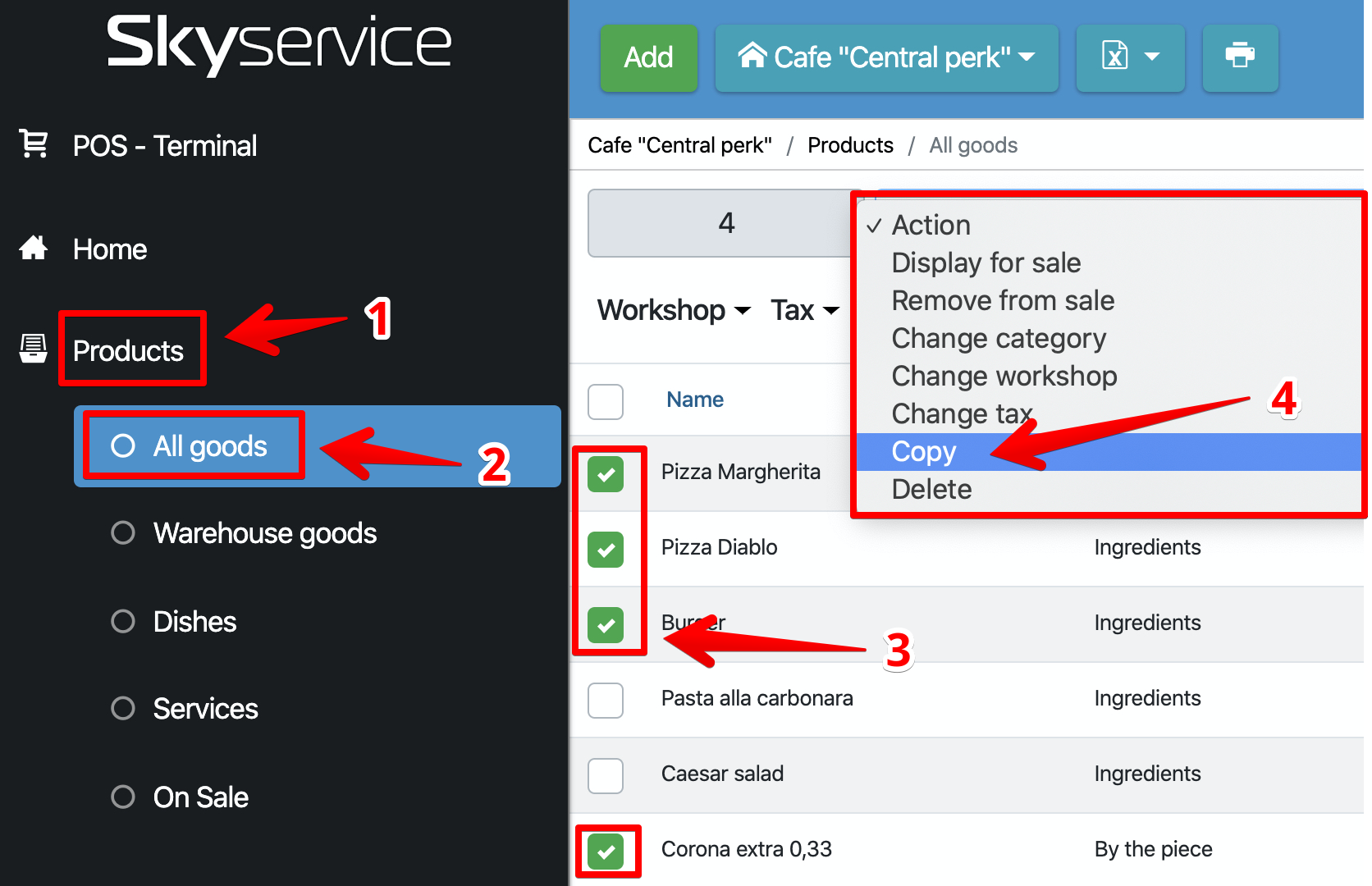
Task: Expand the Tax filter dropdown
Action: 804,310
